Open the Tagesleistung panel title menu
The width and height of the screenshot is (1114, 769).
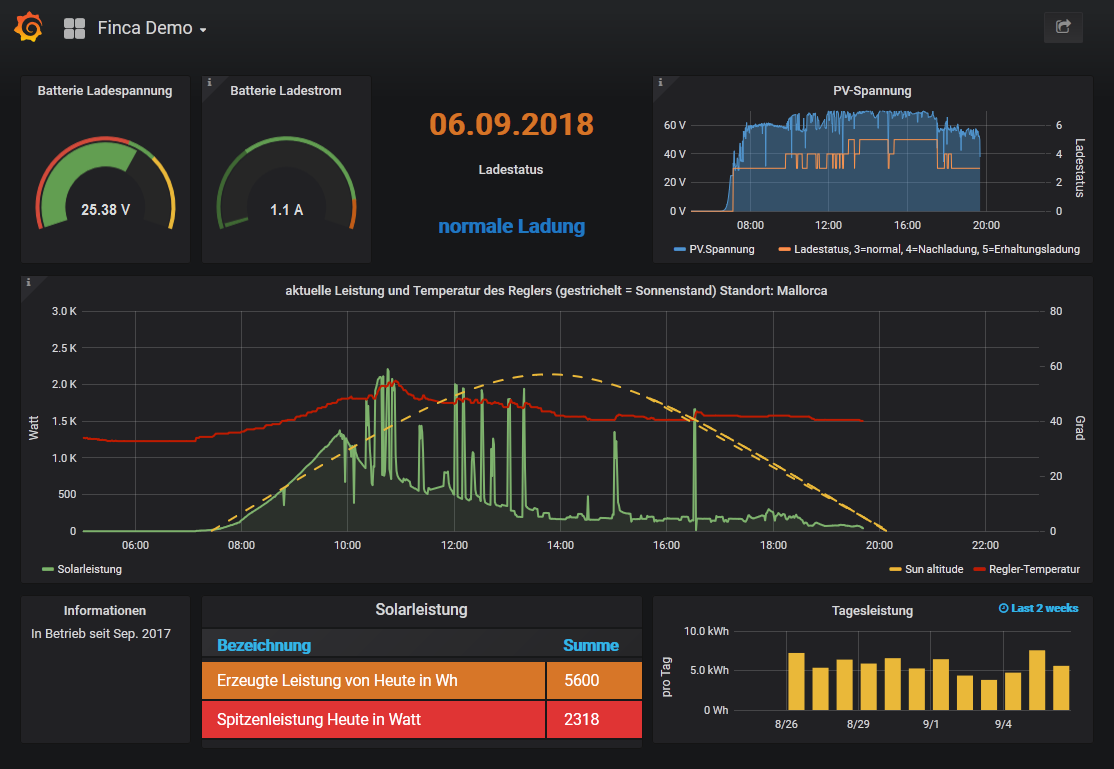pyautogui.click(x=872, y=610)
